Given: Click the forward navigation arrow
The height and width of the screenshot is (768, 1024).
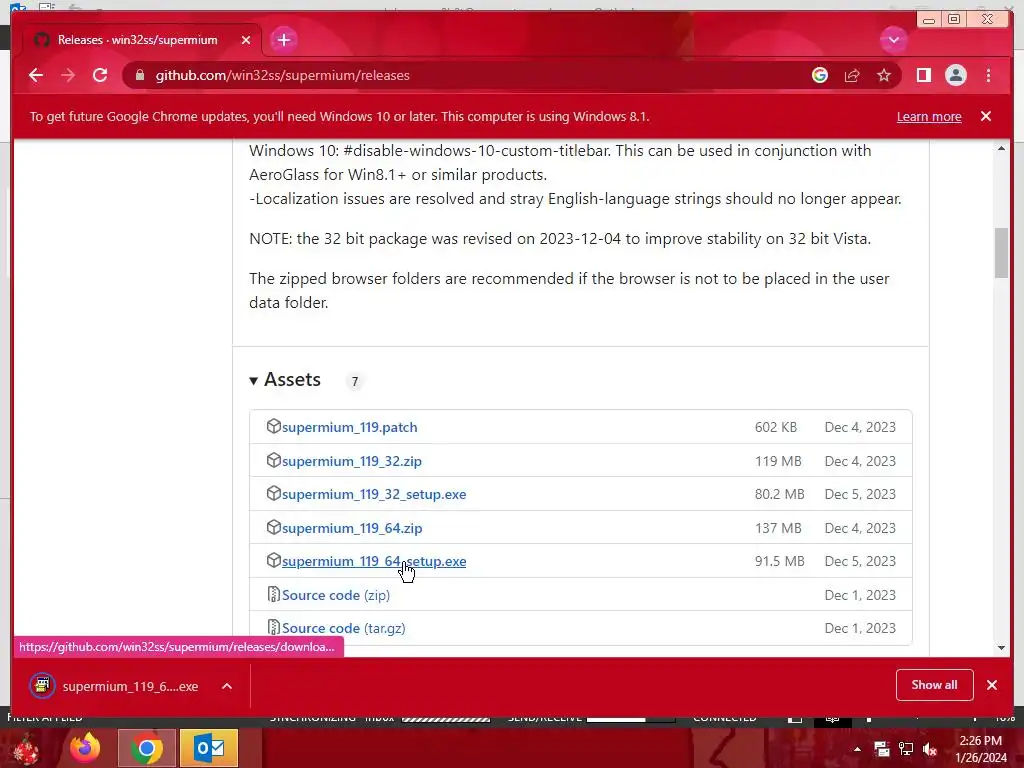Looking at the screenshot, I should (x=68, y=75).
